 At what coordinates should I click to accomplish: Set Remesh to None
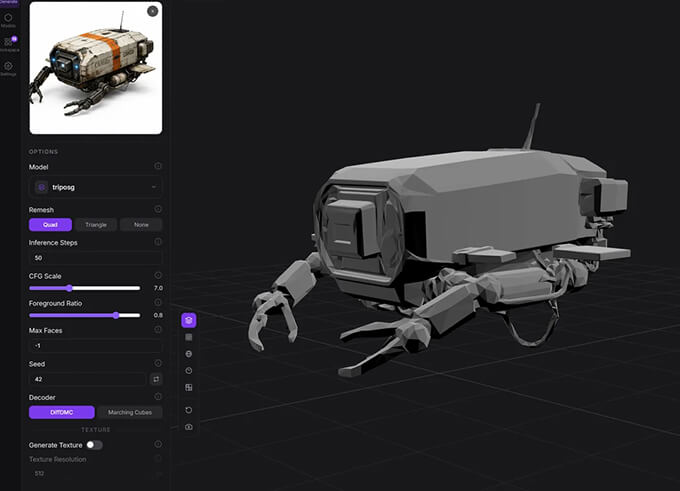(x=141, y=225)
